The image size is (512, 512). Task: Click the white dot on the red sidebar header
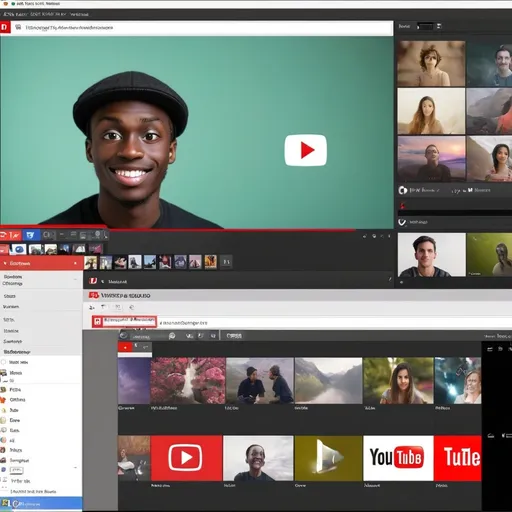click(x=75, y=263)
